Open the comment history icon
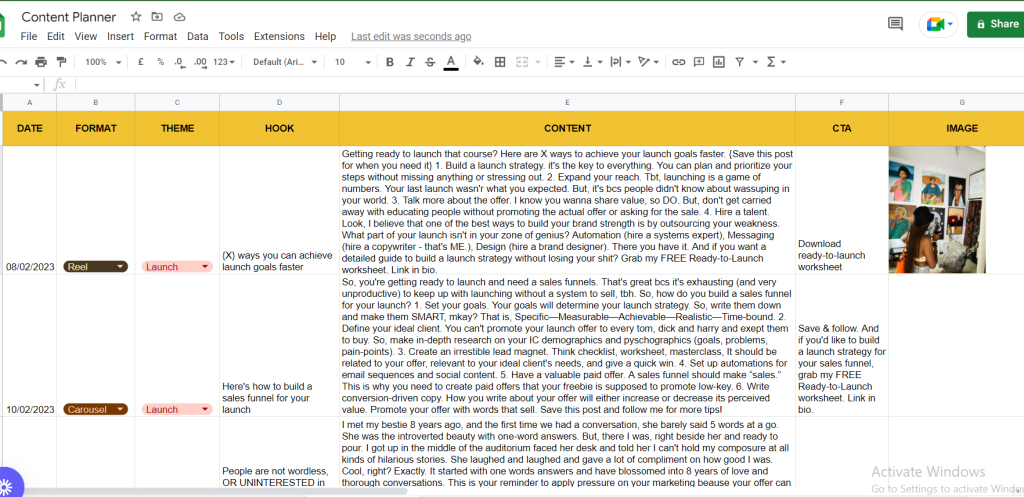Viewport: 1024px width, 497px height. (x=895, y=24)
